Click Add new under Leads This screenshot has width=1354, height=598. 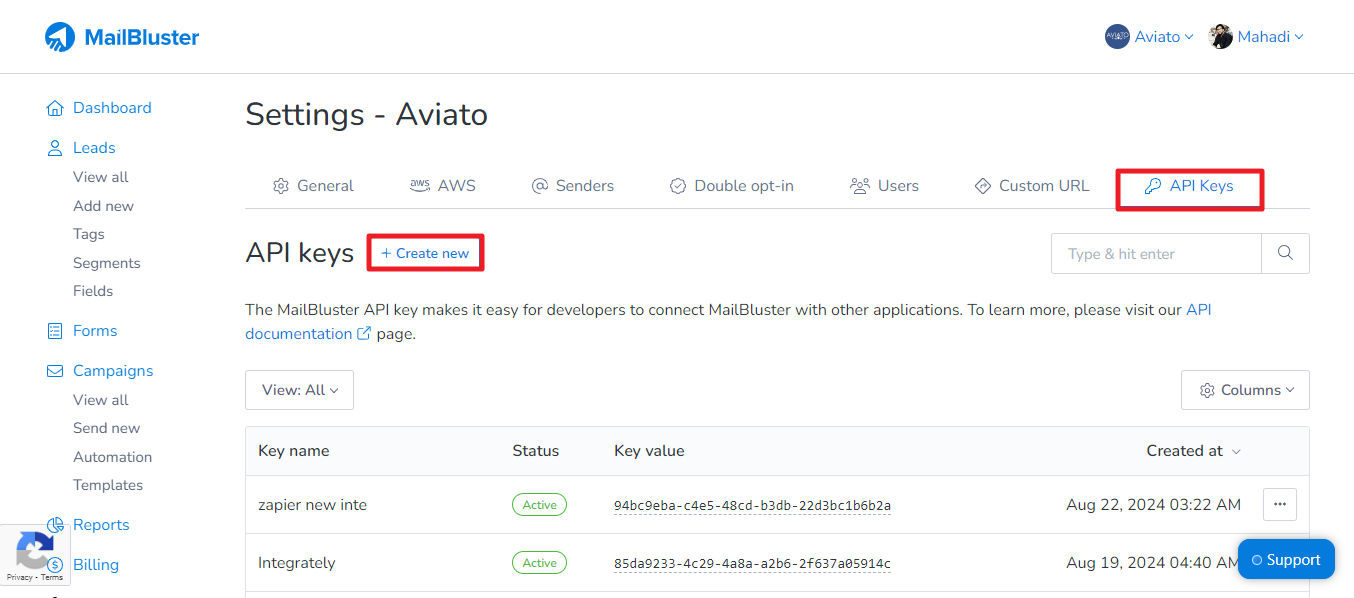103,206
